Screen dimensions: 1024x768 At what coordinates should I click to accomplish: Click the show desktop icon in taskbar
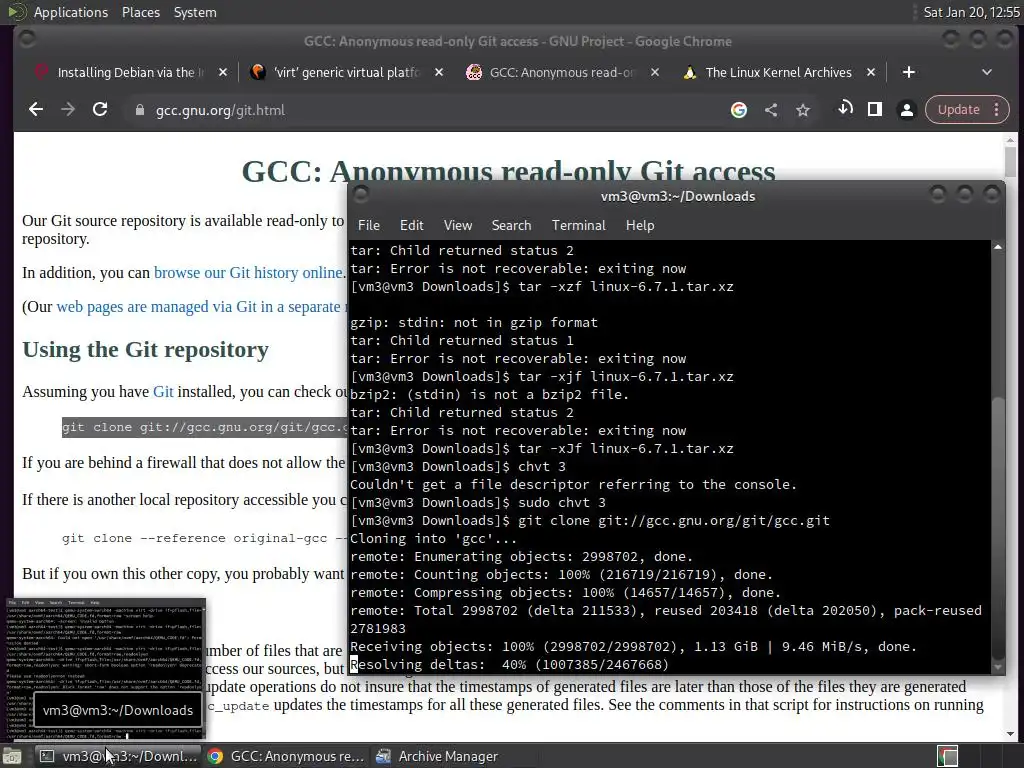point(12,756)
